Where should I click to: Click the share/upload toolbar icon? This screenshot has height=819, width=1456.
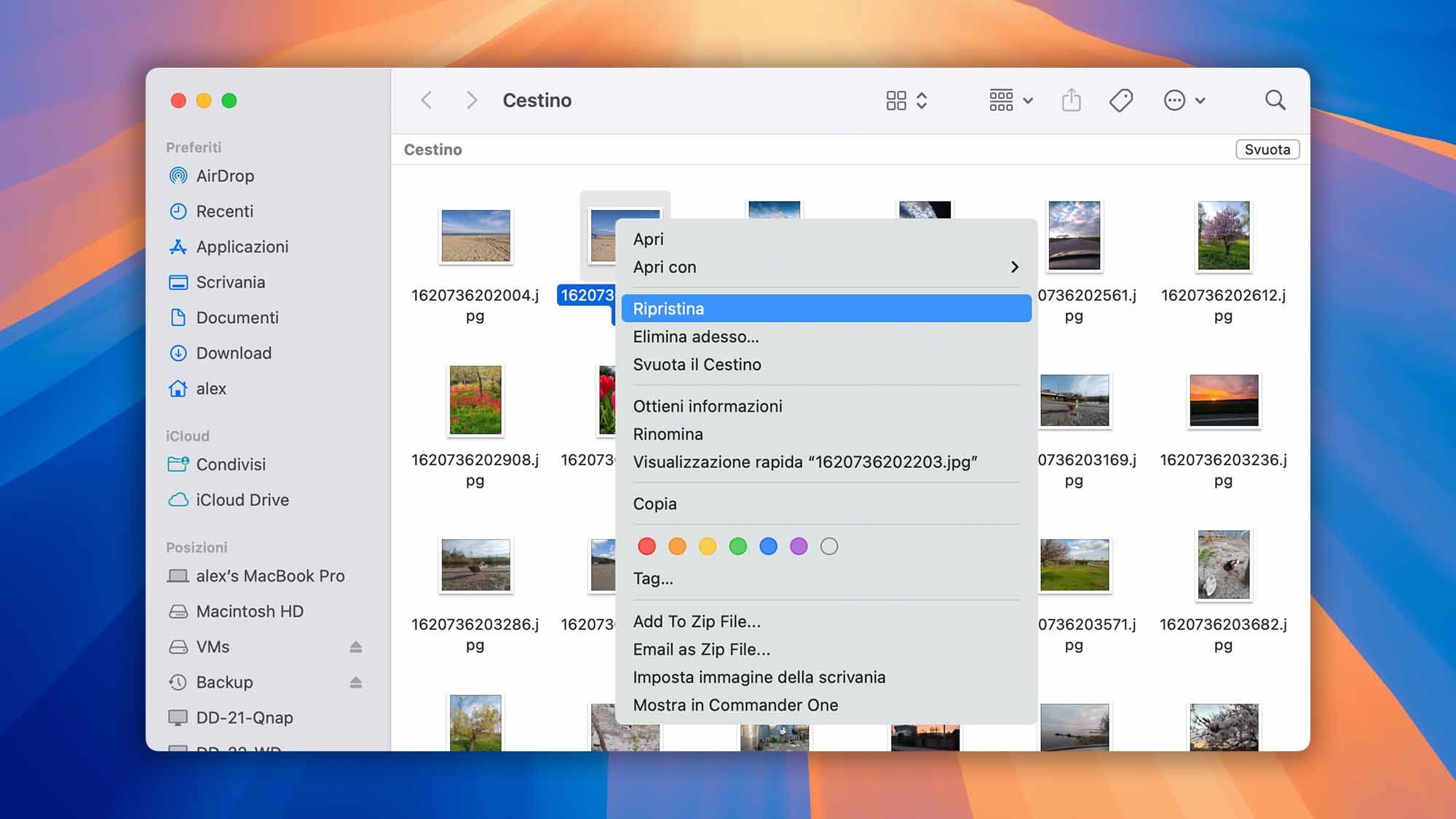tap(1071, 100)
